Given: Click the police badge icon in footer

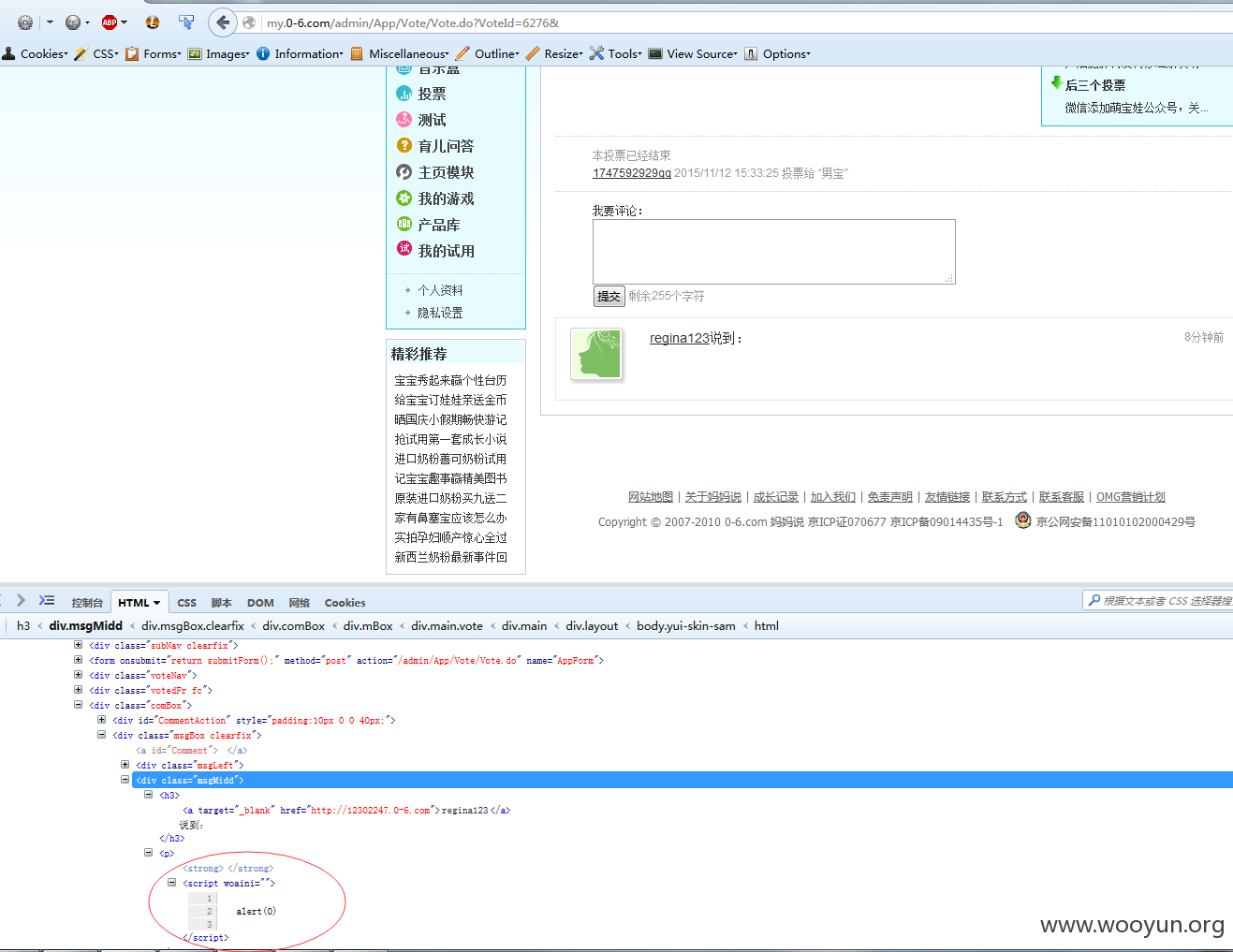Looking at the screenshot, I should (x=1023, y=520).
